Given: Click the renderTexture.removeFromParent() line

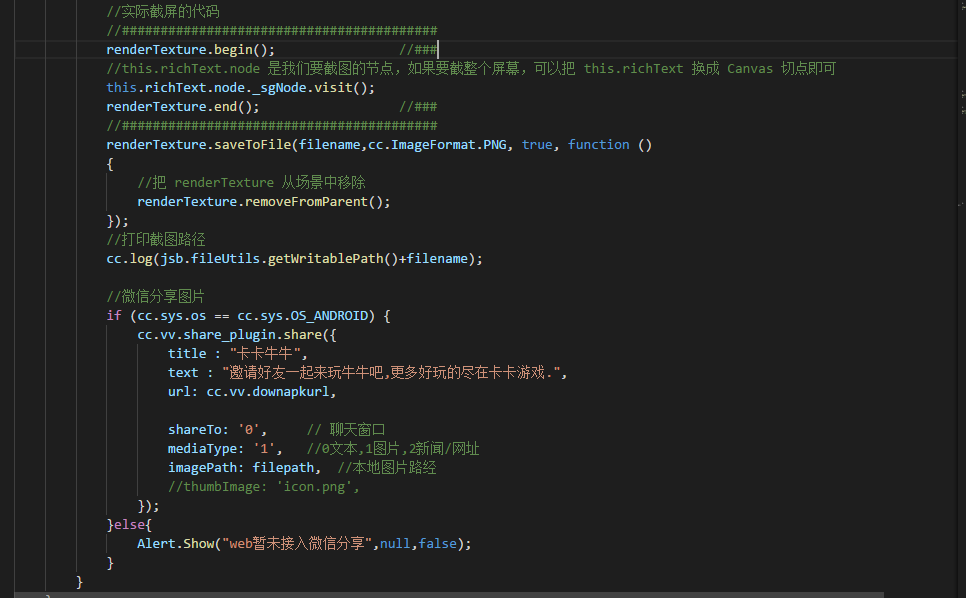Looking at the screenshot, I should pos(264,201).
